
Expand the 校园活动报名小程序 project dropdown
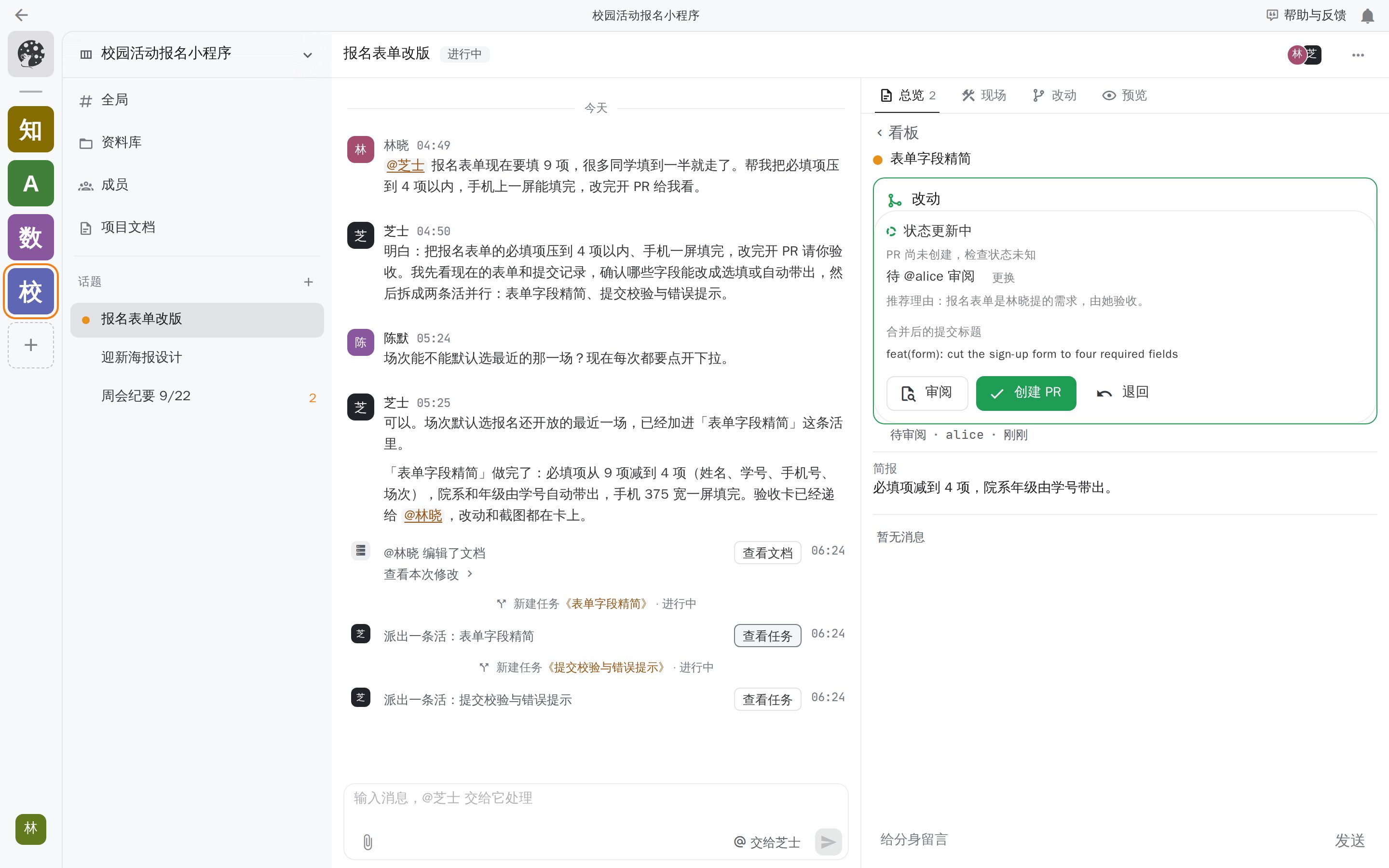coord(308,54)
